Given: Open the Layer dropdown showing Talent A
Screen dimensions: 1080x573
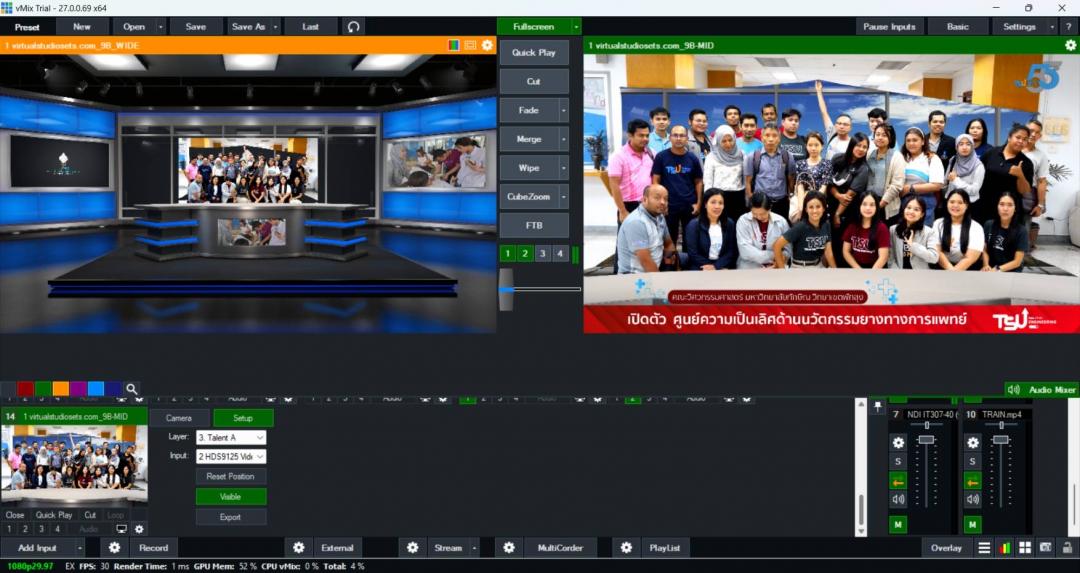Looking at the screenshot, I should pyautogui.click(x=230, y=437).
